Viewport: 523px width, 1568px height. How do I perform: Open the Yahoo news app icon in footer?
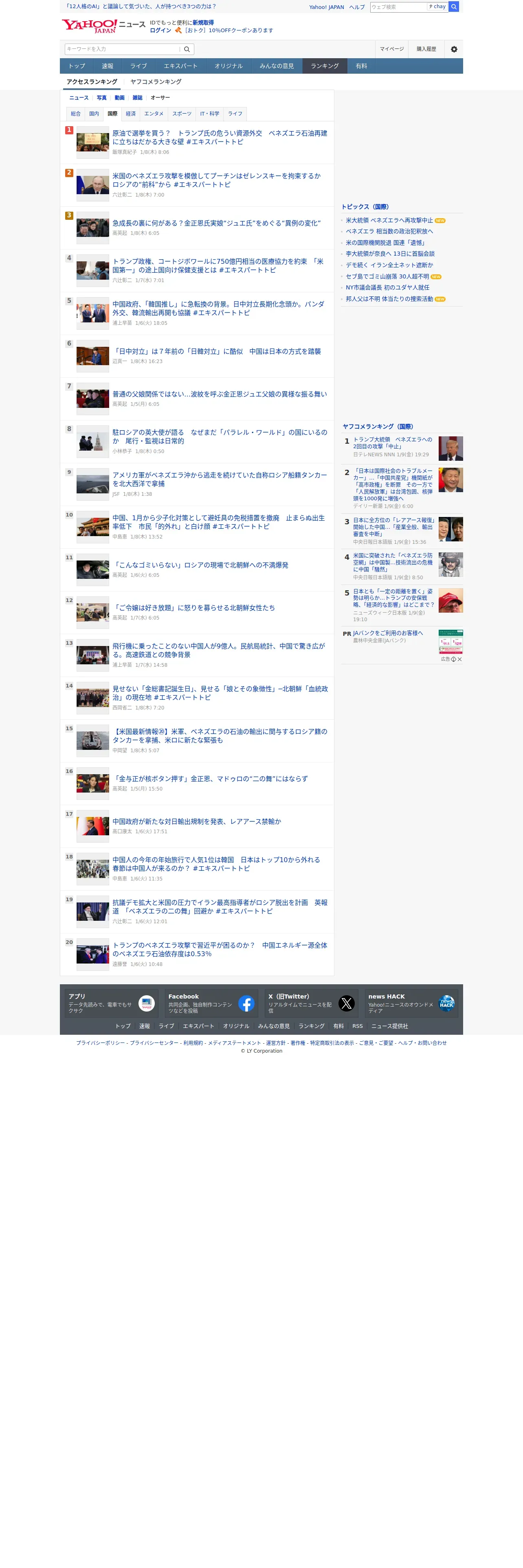(x=146, y=1003)
